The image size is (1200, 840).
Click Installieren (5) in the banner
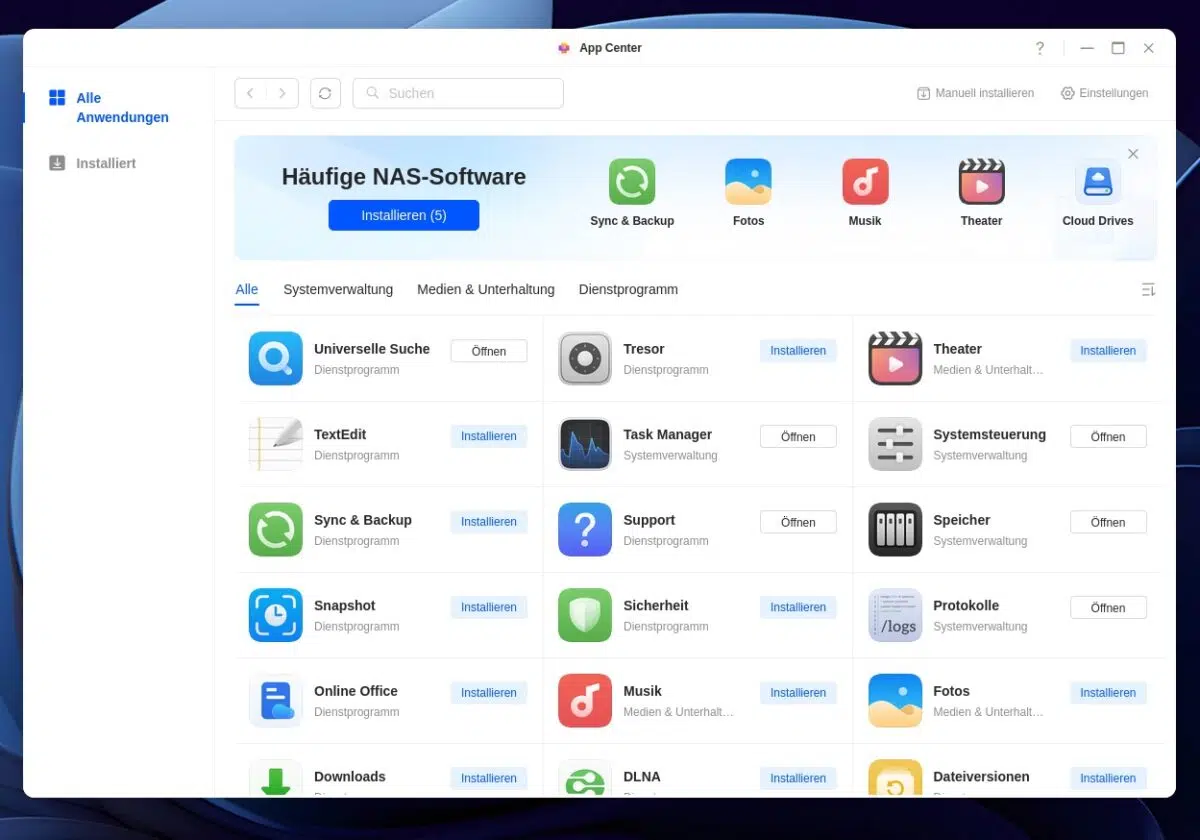403,215
